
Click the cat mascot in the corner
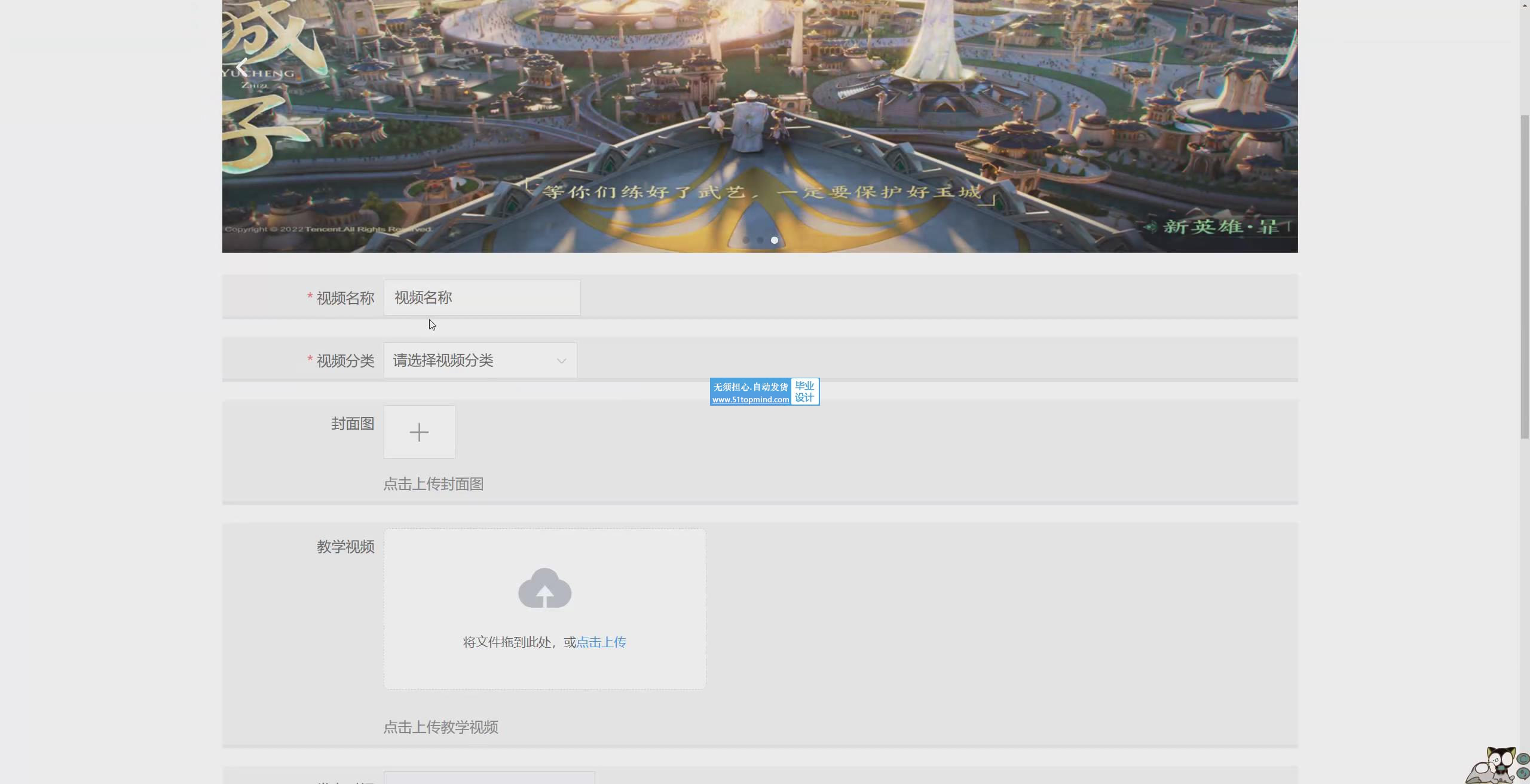pos(1492,767)
